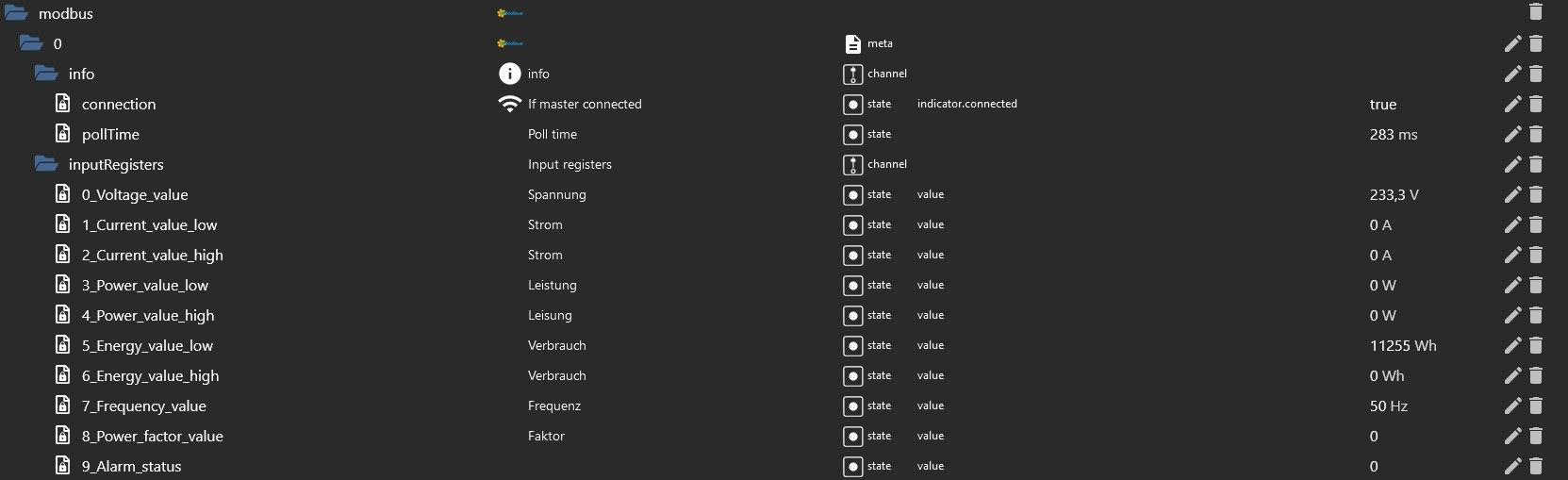Delete the 5_Energy_value_low state
1568x480 pixels.
coord(1536,345)
